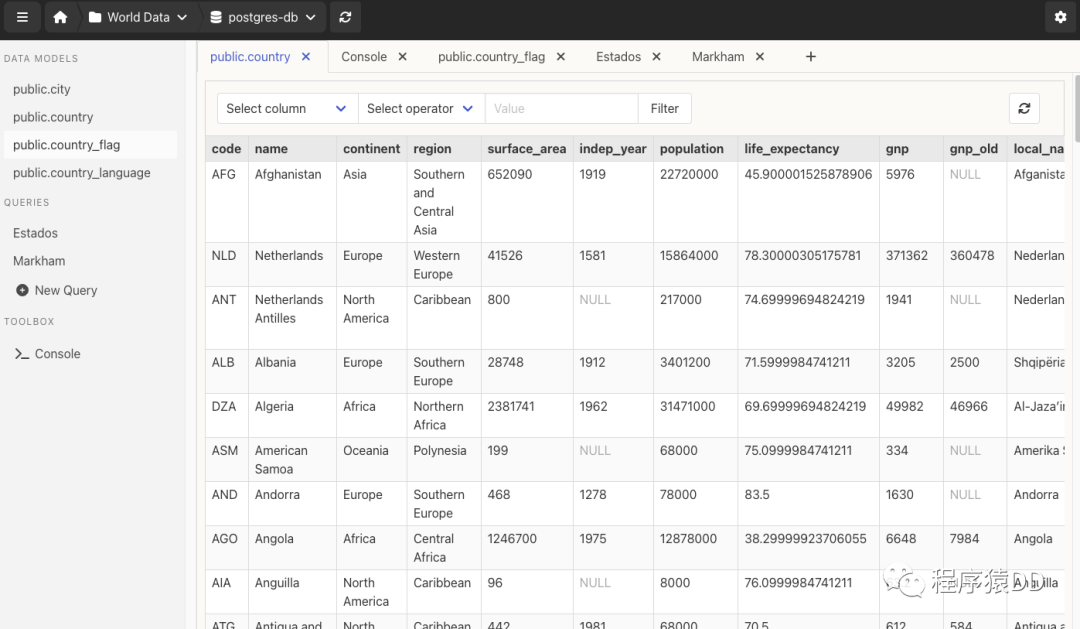
Task: Click the surface_area column header
Action: 527,149
